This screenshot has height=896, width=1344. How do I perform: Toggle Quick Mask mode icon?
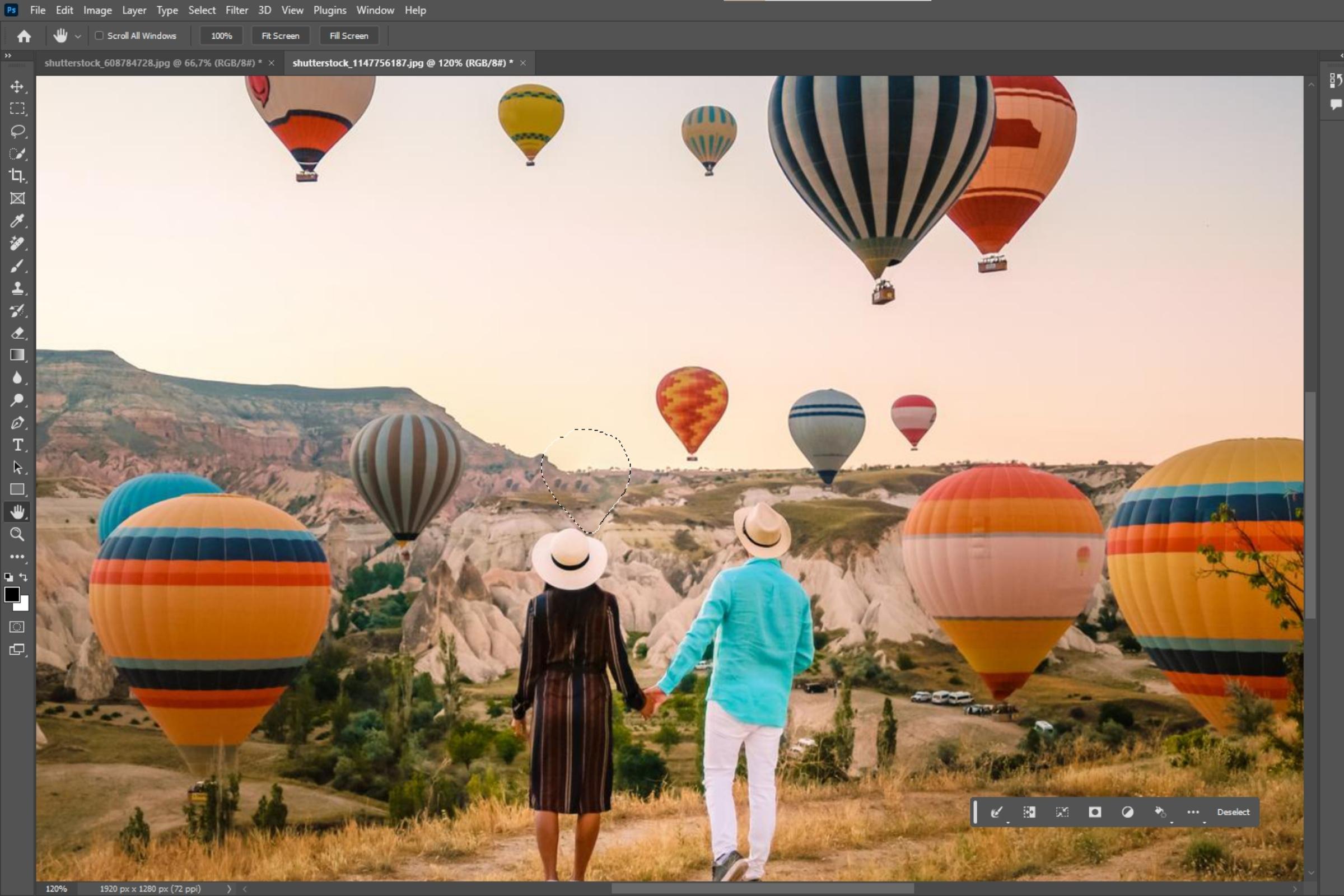coord(17,627)
